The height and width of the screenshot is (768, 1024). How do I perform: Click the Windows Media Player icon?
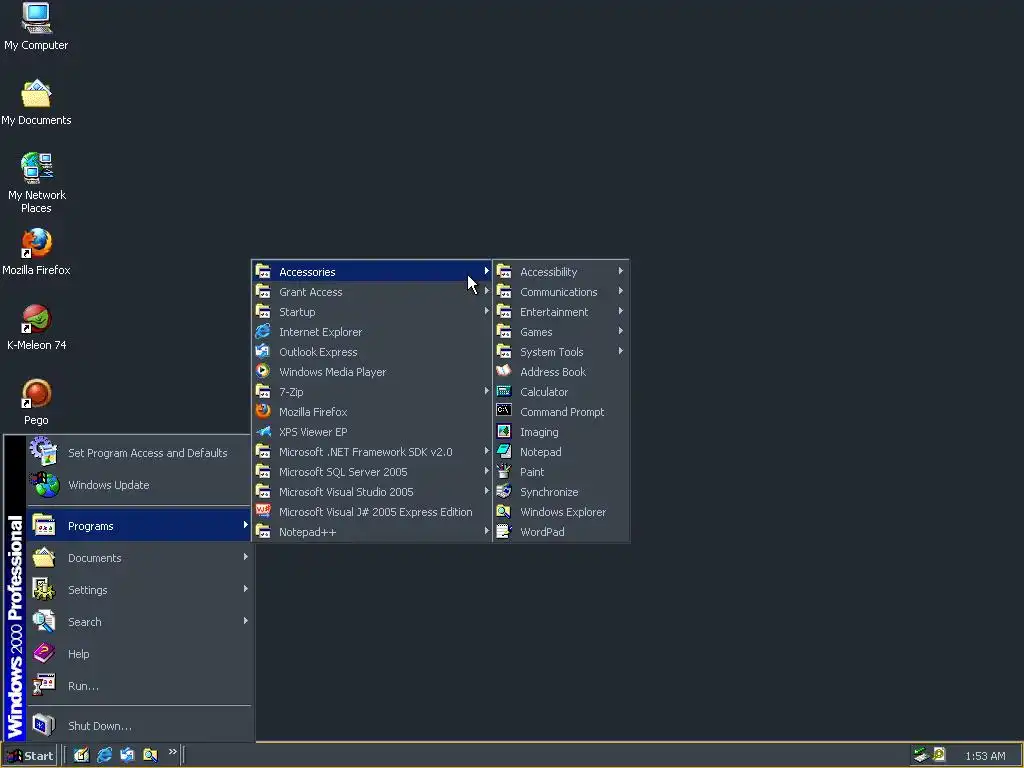pos(263,371)
